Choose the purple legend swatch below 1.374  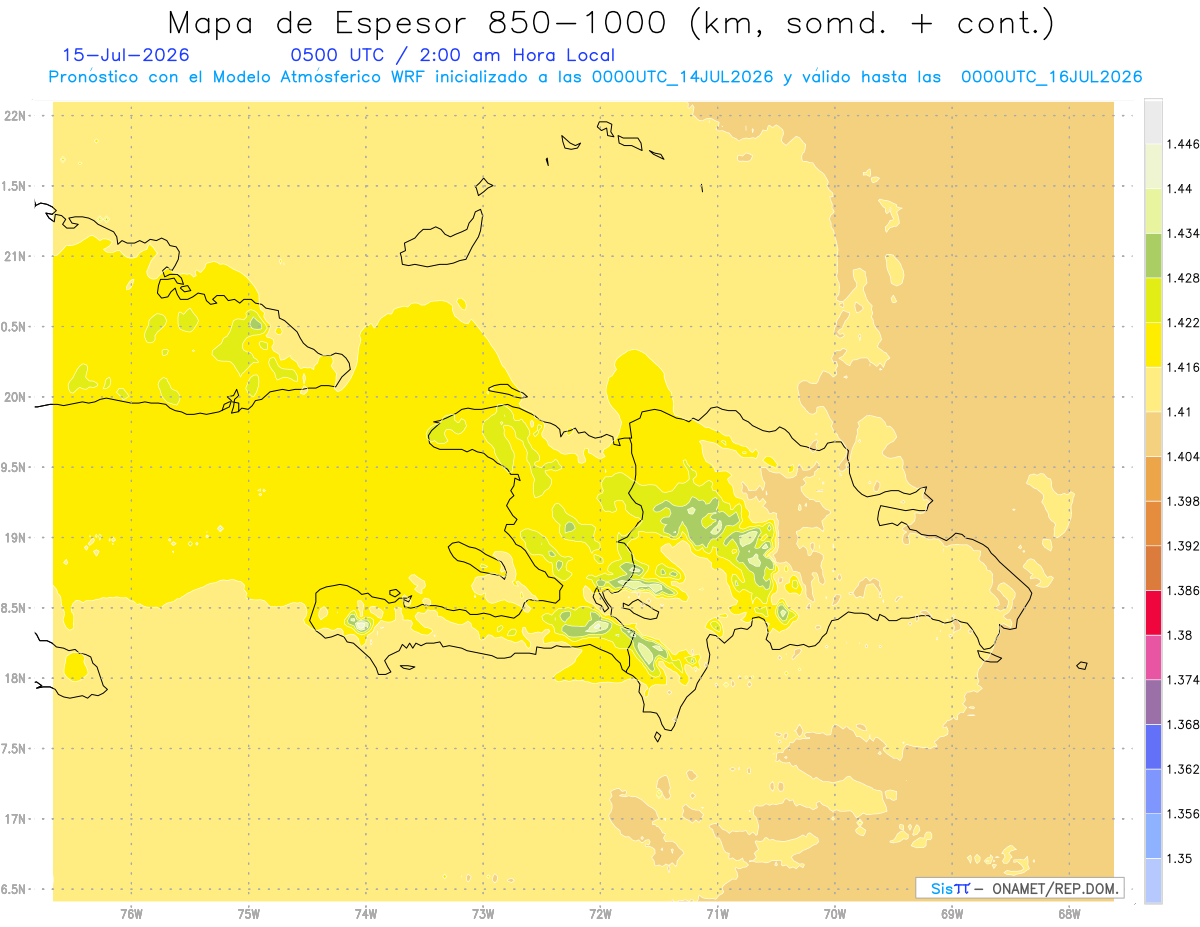[1153, 702]
